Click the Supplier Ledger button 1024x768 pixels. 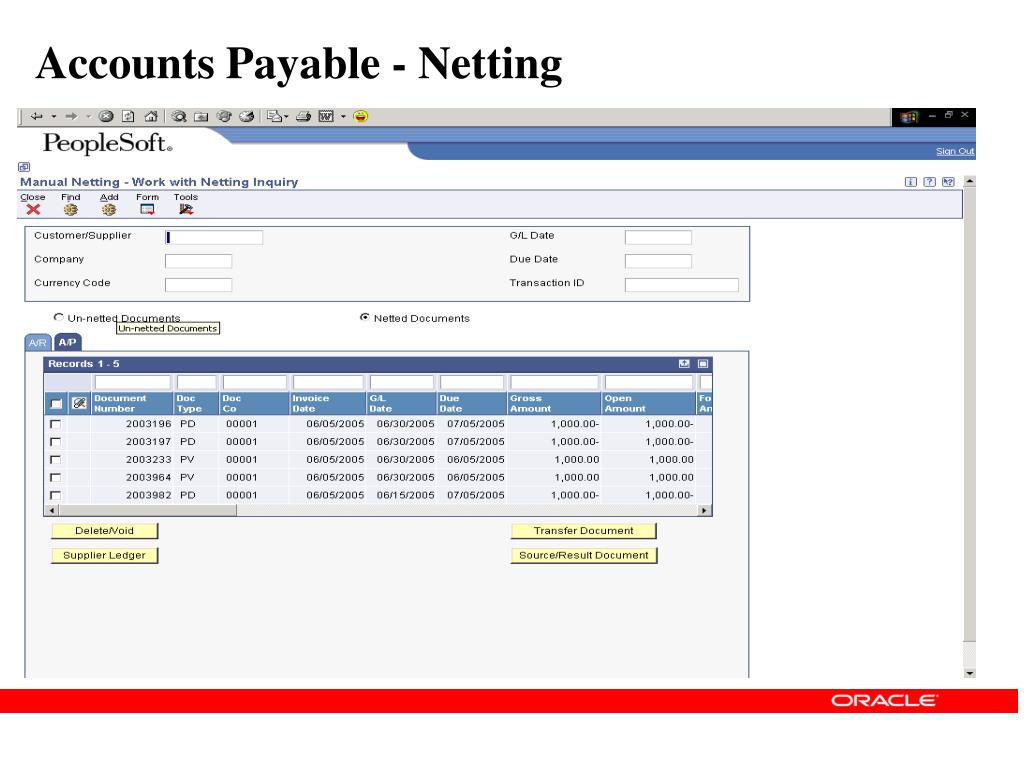106,554
